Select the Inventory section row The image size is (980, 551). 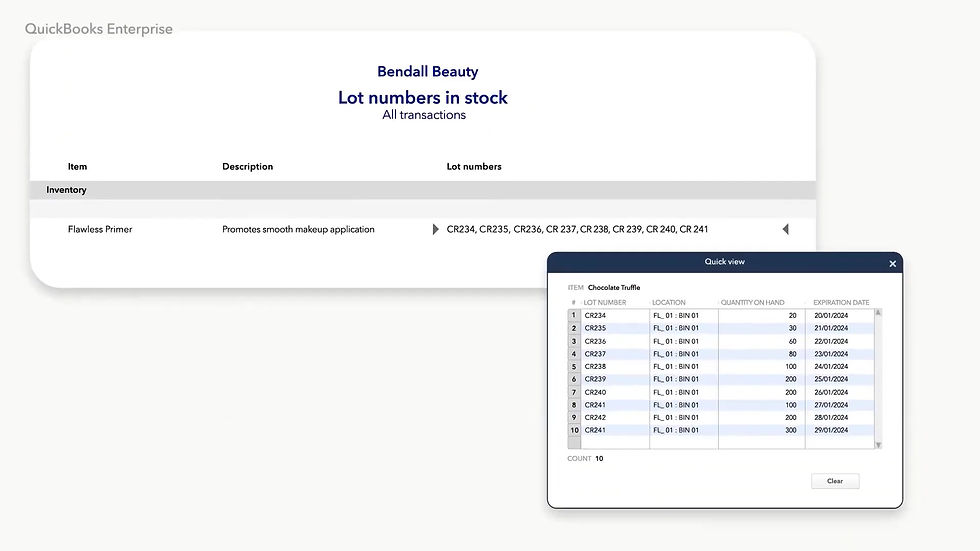[x=422, y=190]
